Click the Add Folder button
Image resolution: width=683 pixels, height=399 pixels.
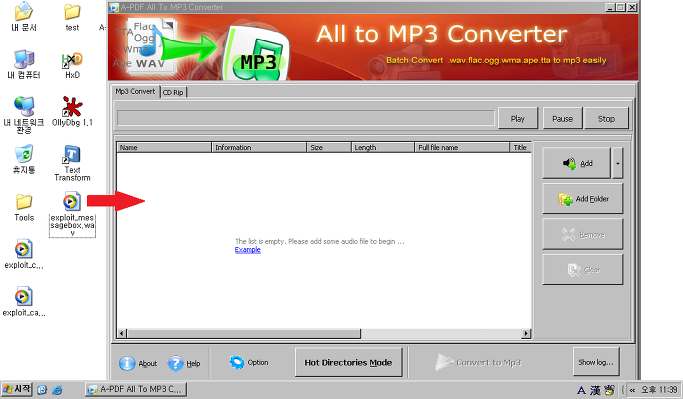coord(583,199)
